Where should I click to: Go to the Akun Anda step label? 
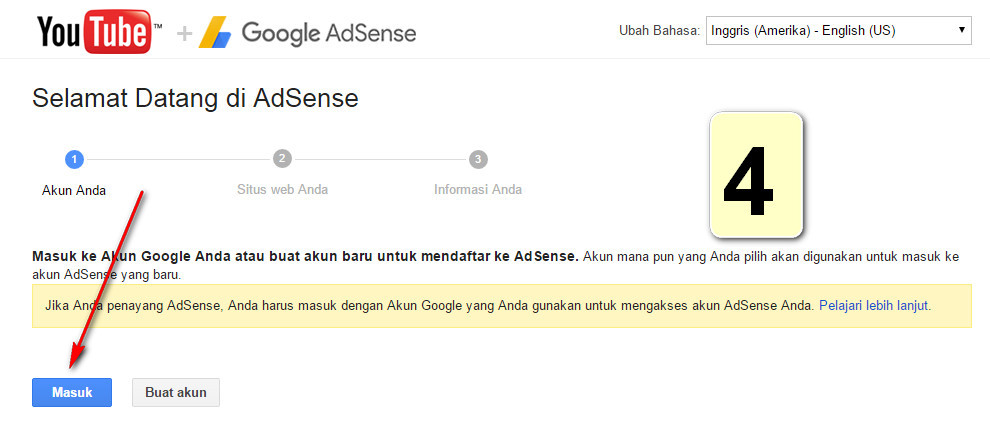click(73, 190)
